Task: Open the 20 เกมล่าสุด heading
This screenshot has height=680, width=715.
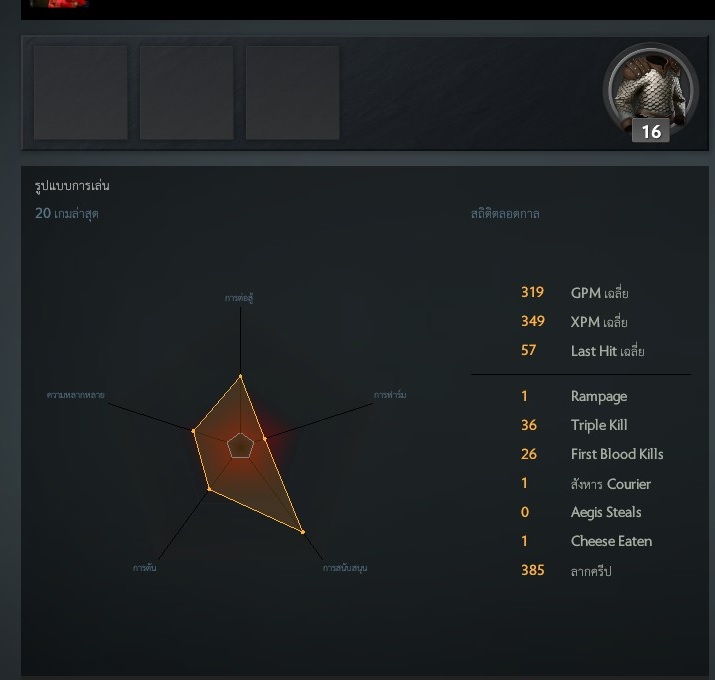Action: (x=67, y=213)
